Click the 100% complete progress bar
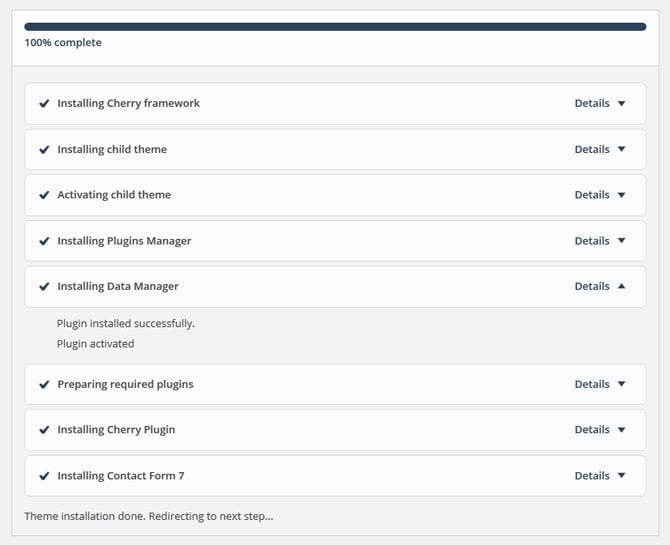This screenshot has height=545, width=670. 335,27
